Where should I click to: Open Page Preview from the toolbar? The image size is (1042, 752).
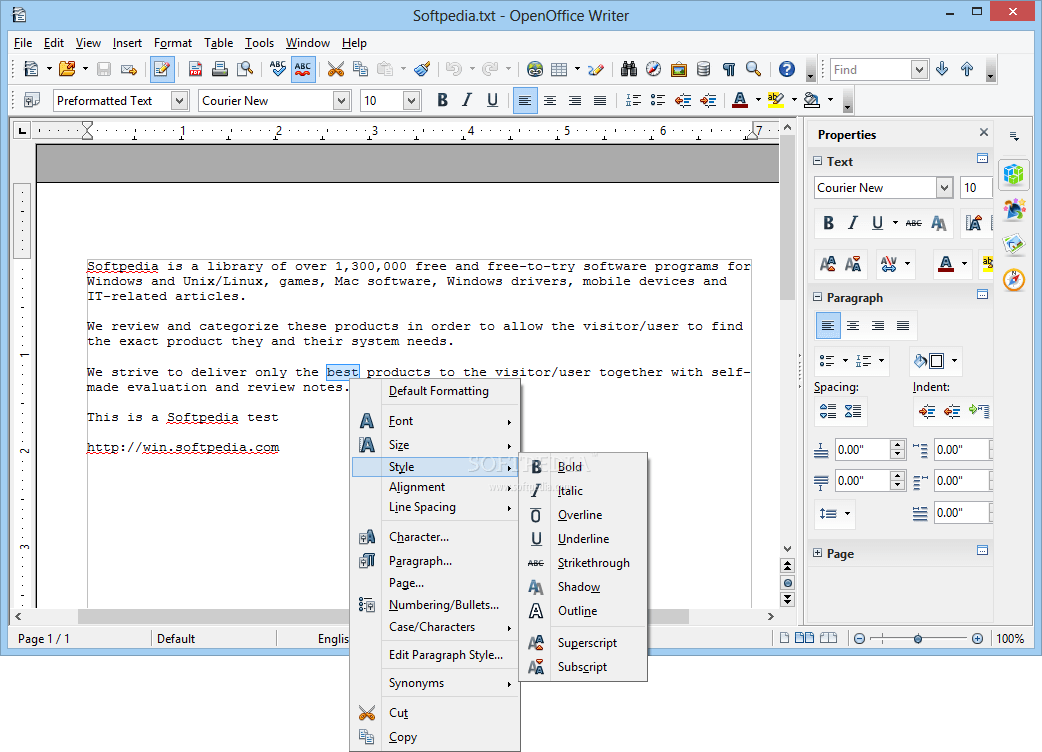click(x=245, y=69)
